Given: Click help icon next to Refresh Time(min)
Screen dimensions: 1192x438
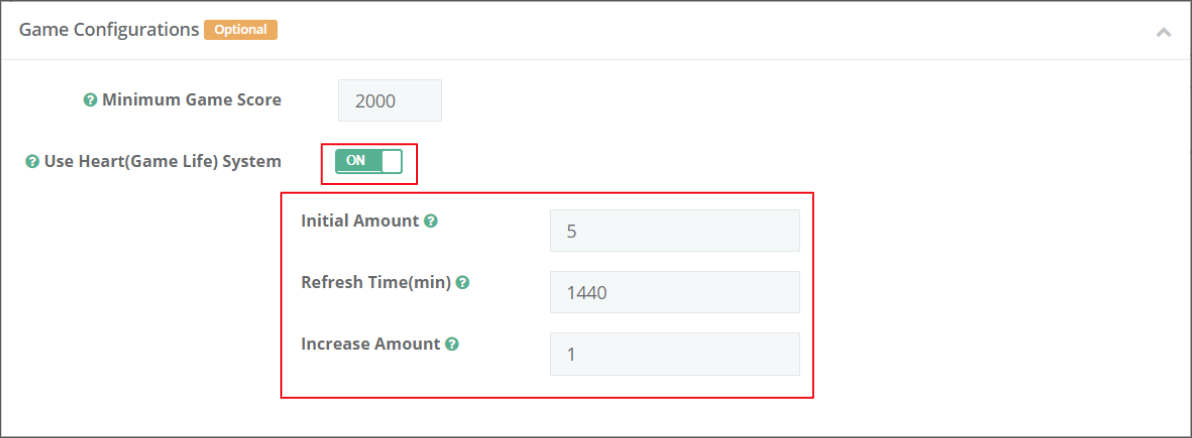Looking at the screenshot, I should click(x=462, y=283).
